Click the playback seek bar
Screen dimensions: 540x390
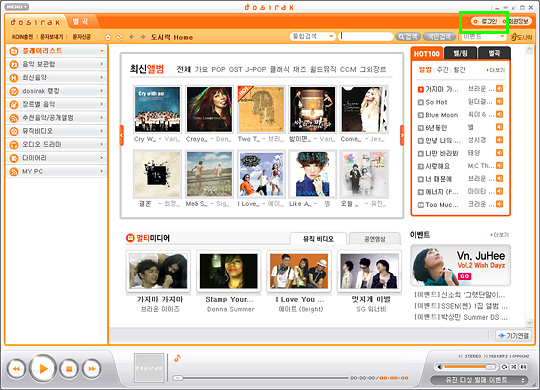pos(261,378)
